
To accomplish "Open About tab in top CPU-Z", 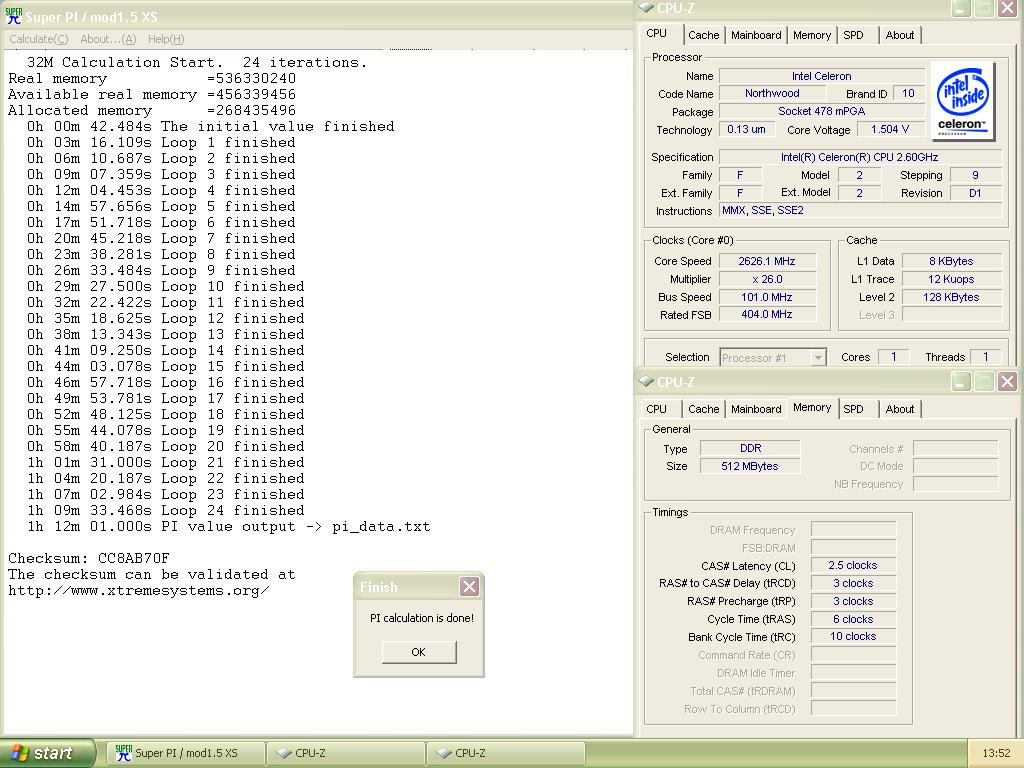I will coord(899,35).
